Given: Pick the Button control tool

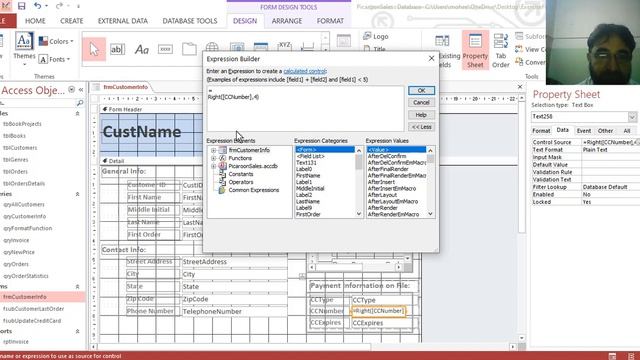Looking at the screenshot, I should tap(165, 49).
